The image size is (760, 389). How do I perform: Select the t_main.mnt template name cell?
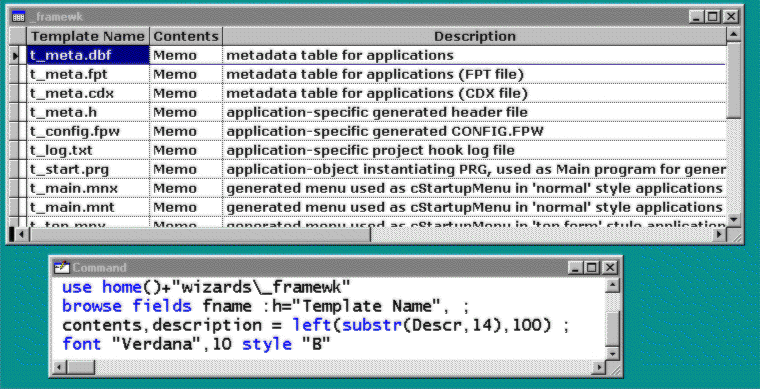88,207
